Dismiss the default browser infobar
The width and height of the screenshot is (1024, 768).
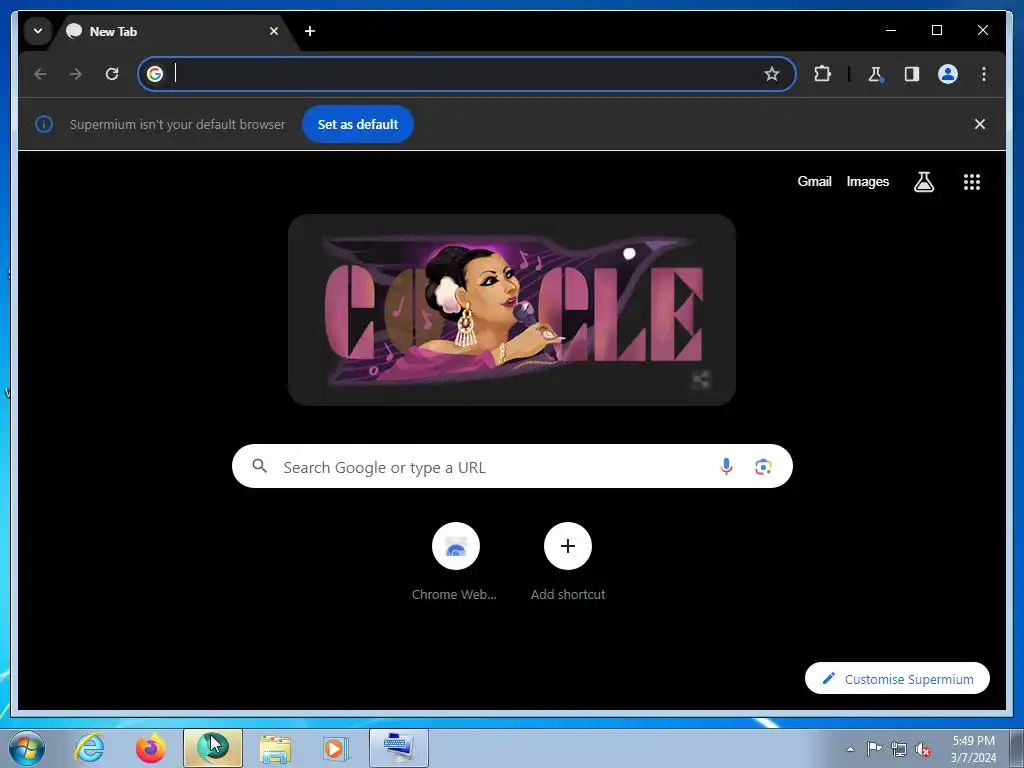980,124
